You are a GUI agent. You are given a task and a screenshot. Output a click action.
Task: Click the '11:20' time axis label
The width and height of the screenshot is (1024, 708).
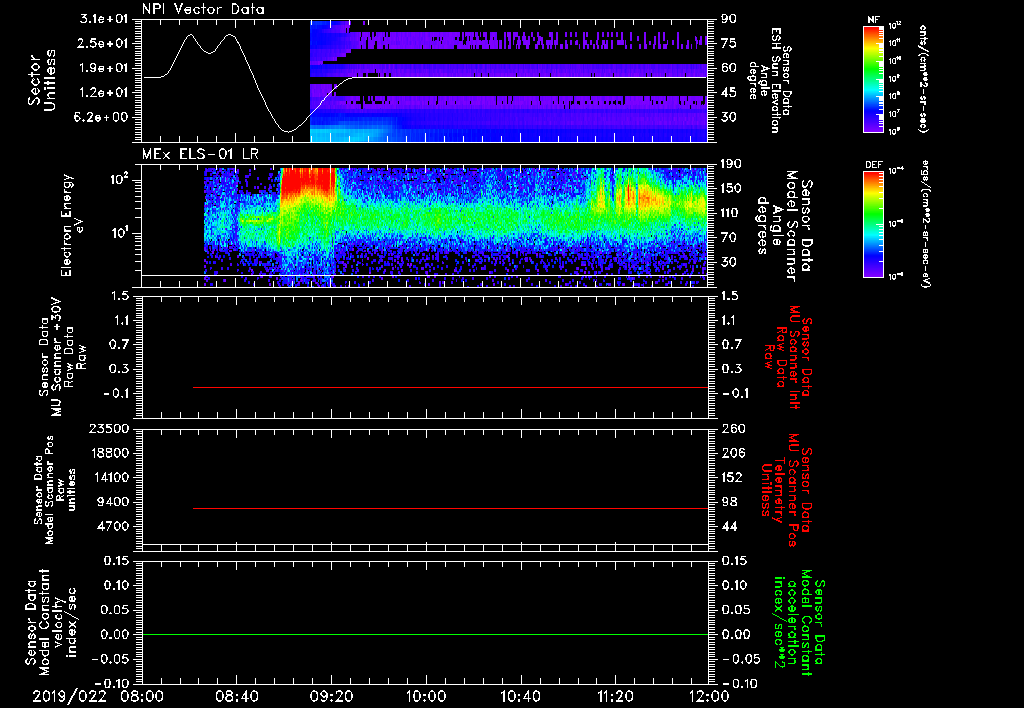(615, 696)
